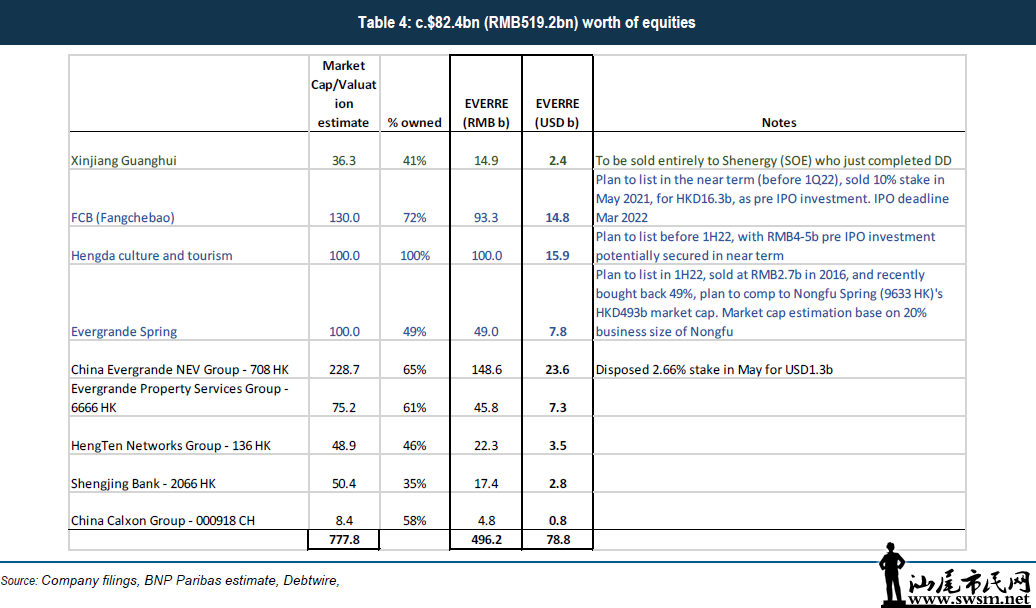The height and width of the screenshot is (608, 1036).
Task: Select the RMB value 148.6
Action: [x=487, y=369]
